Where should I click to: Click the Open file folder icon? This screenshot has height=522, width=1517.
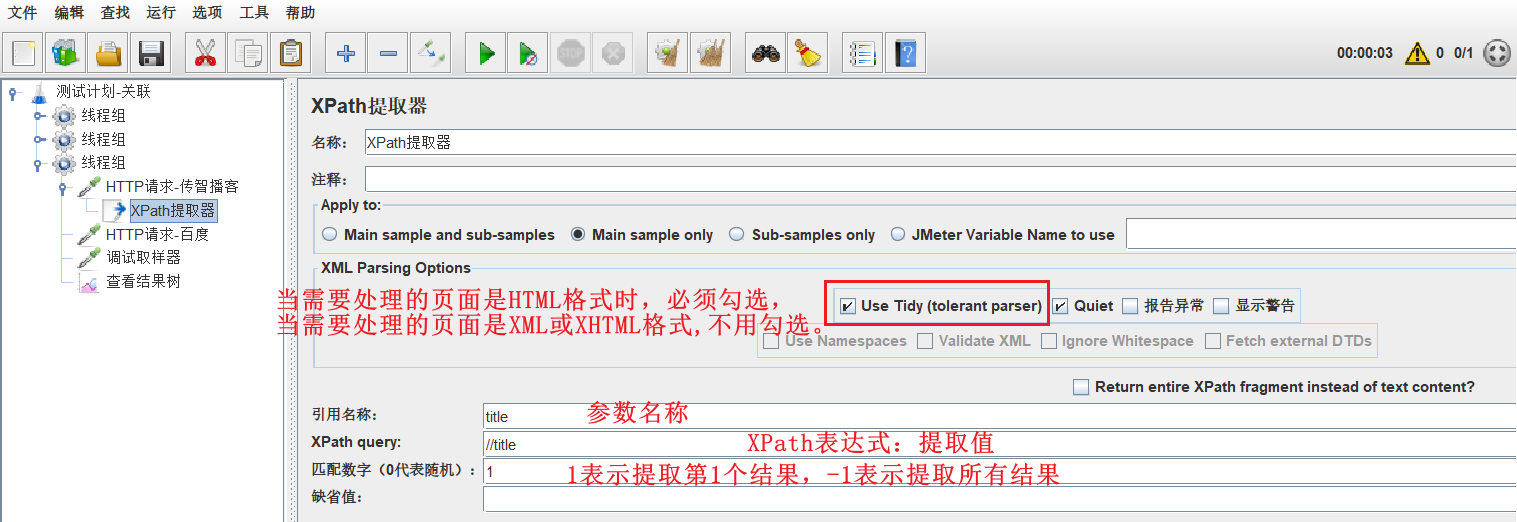click(x=109, y=53)
